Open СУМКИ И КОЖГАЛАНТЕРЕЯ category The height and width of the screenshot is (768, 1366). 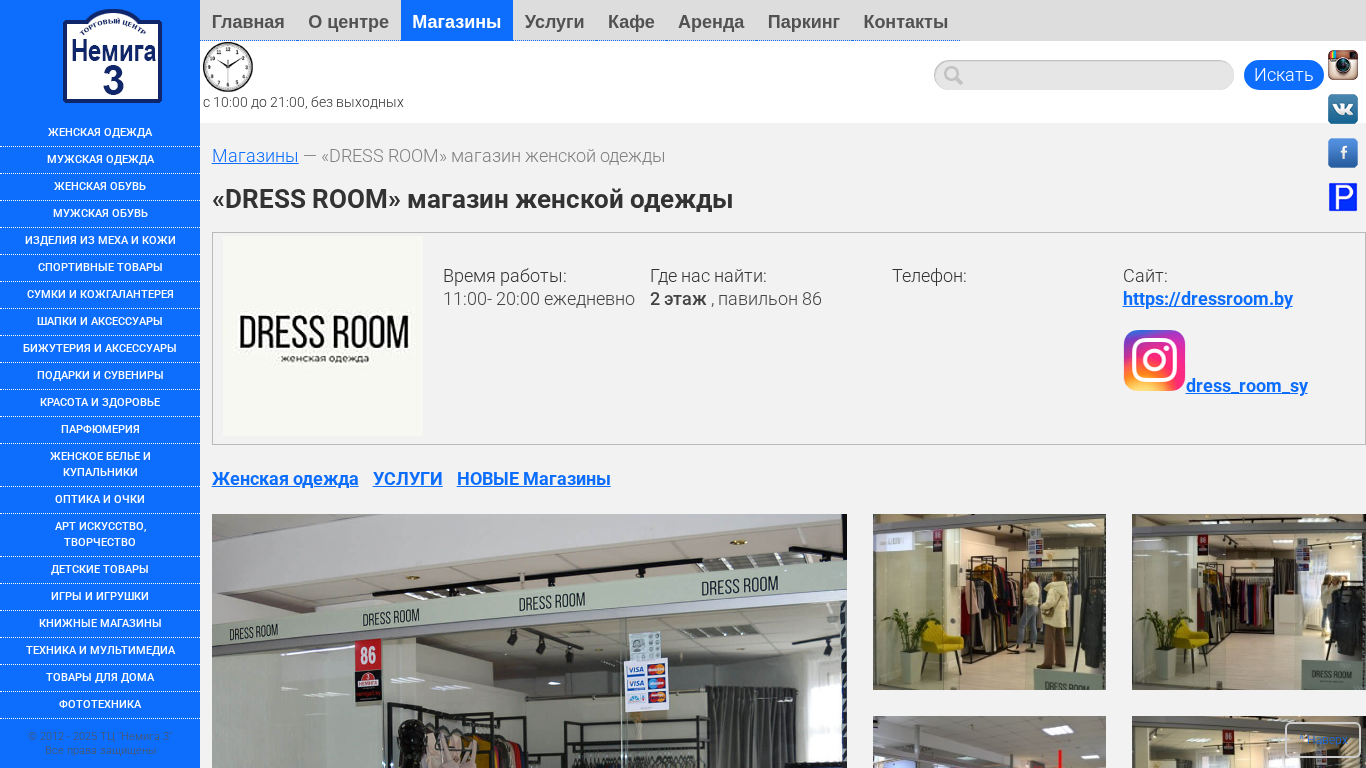[100, 295]
